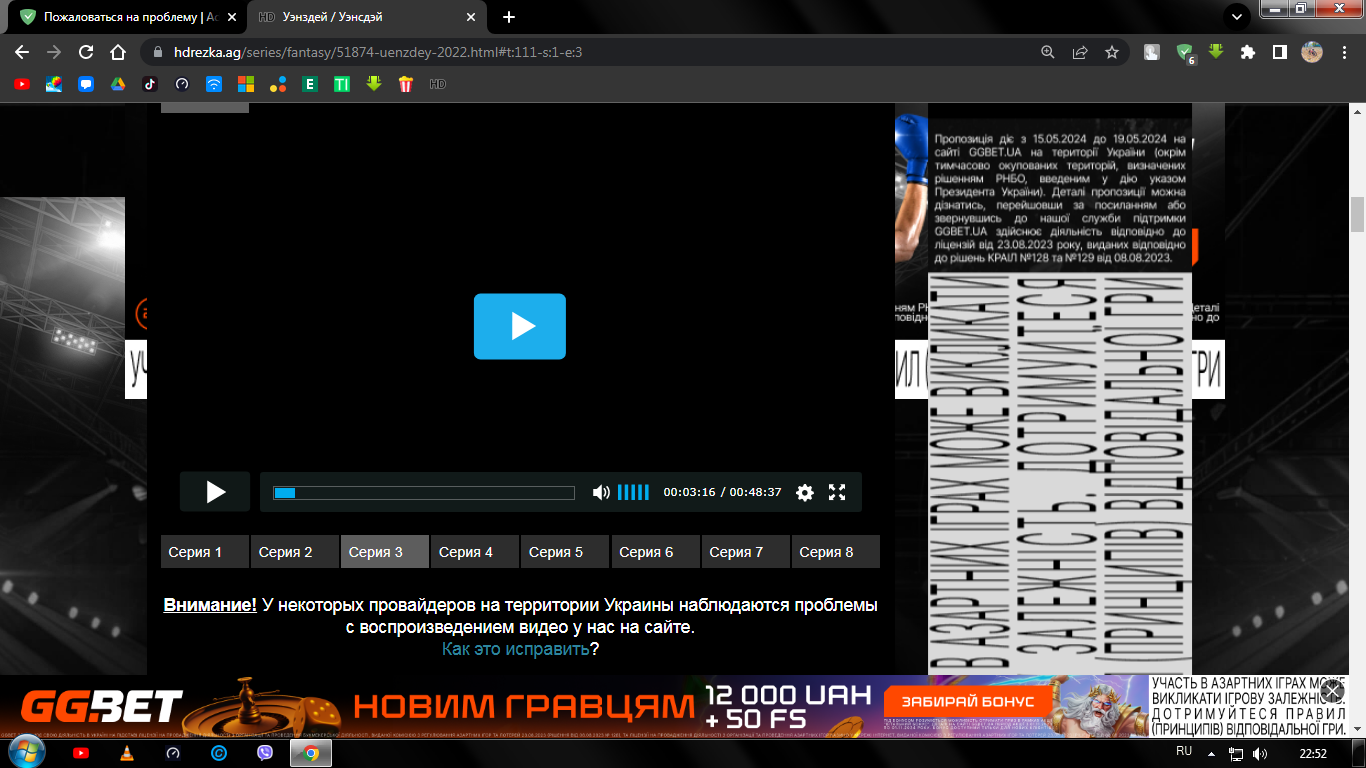Bookmark this page with the star icon

pos(1111,53)
